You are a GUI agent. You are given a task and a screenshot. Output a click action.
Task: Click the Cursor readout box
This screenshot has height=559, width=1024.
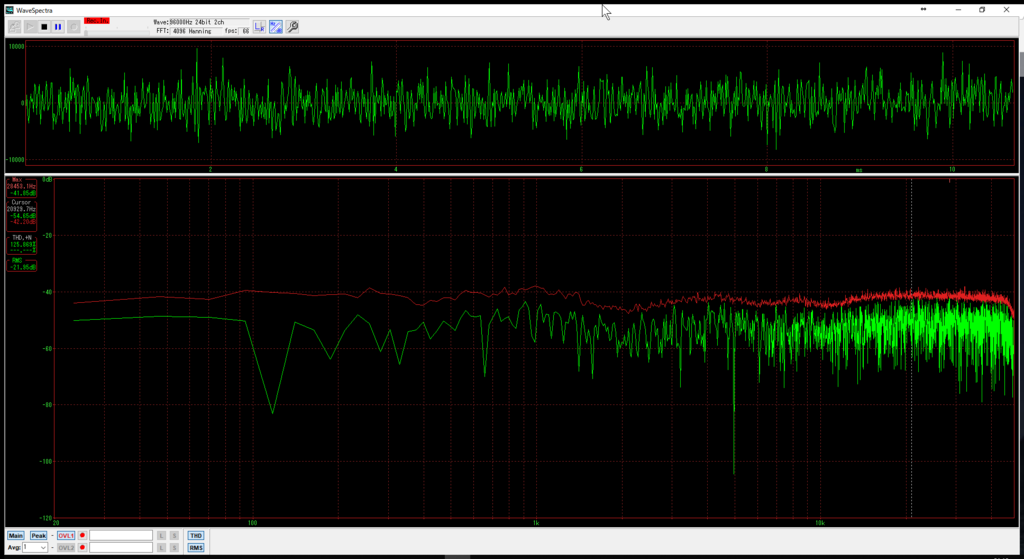tap(21, 215)
